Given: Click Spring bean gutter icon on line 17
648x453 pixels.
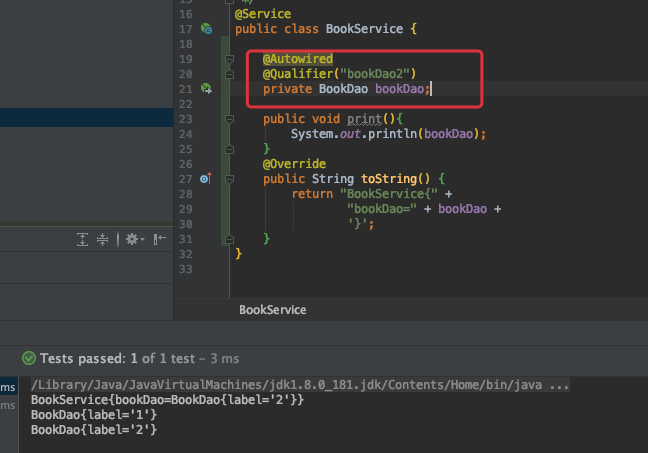Looking at the screenshot, I should coord(206,29).
